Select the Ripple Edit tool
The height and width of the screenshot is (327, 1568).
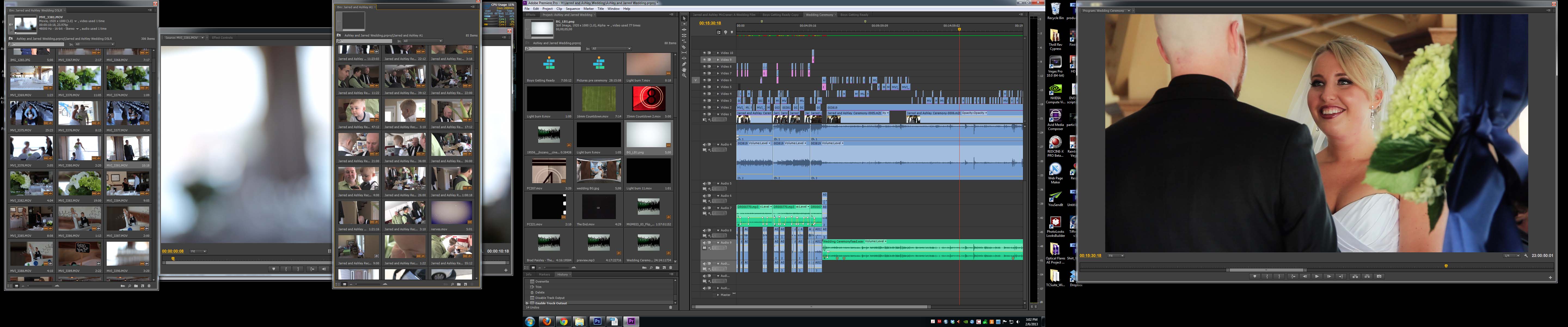point(684,30)
